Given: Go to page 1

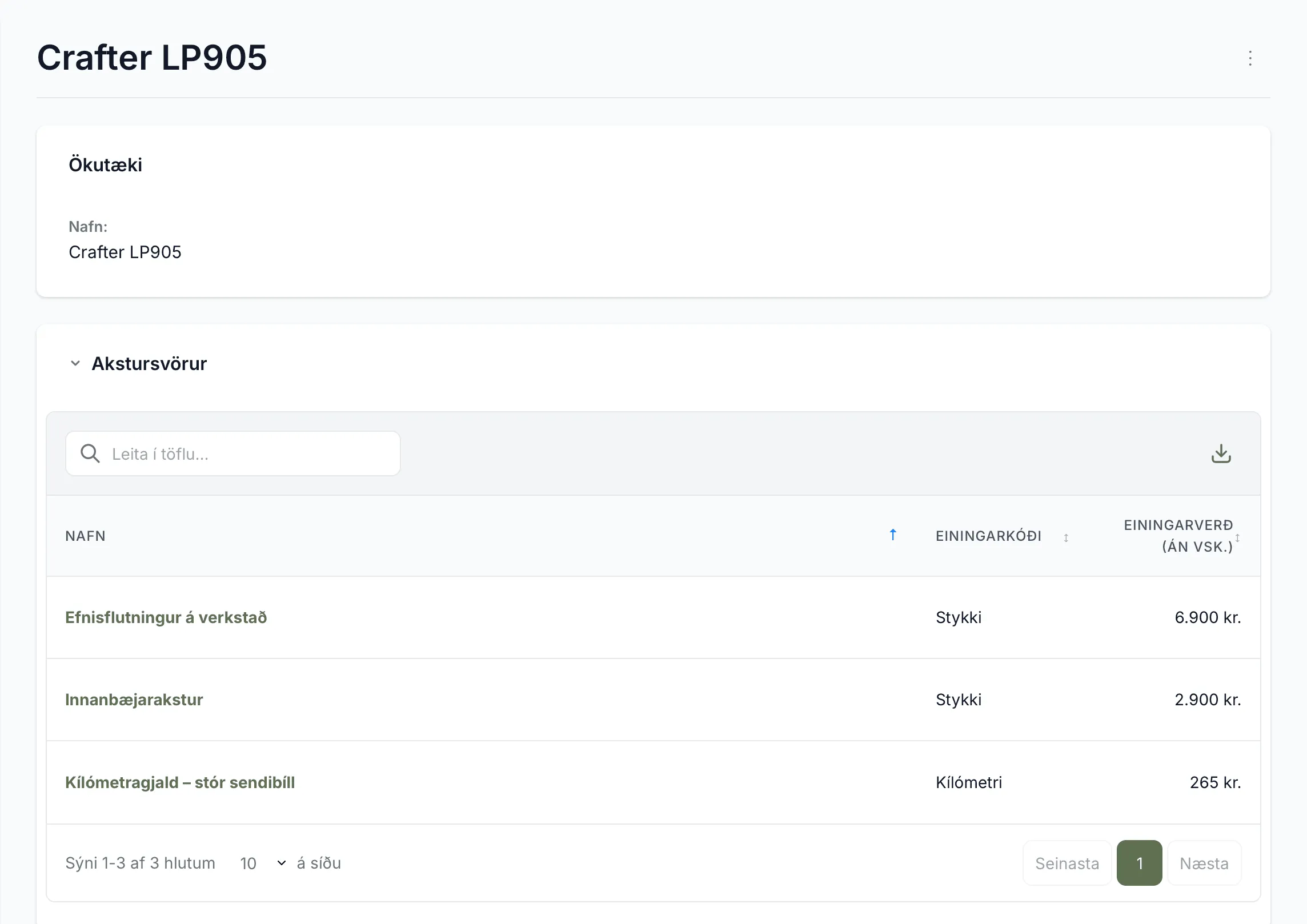Looking at the screenshot, I should 1139,863.
